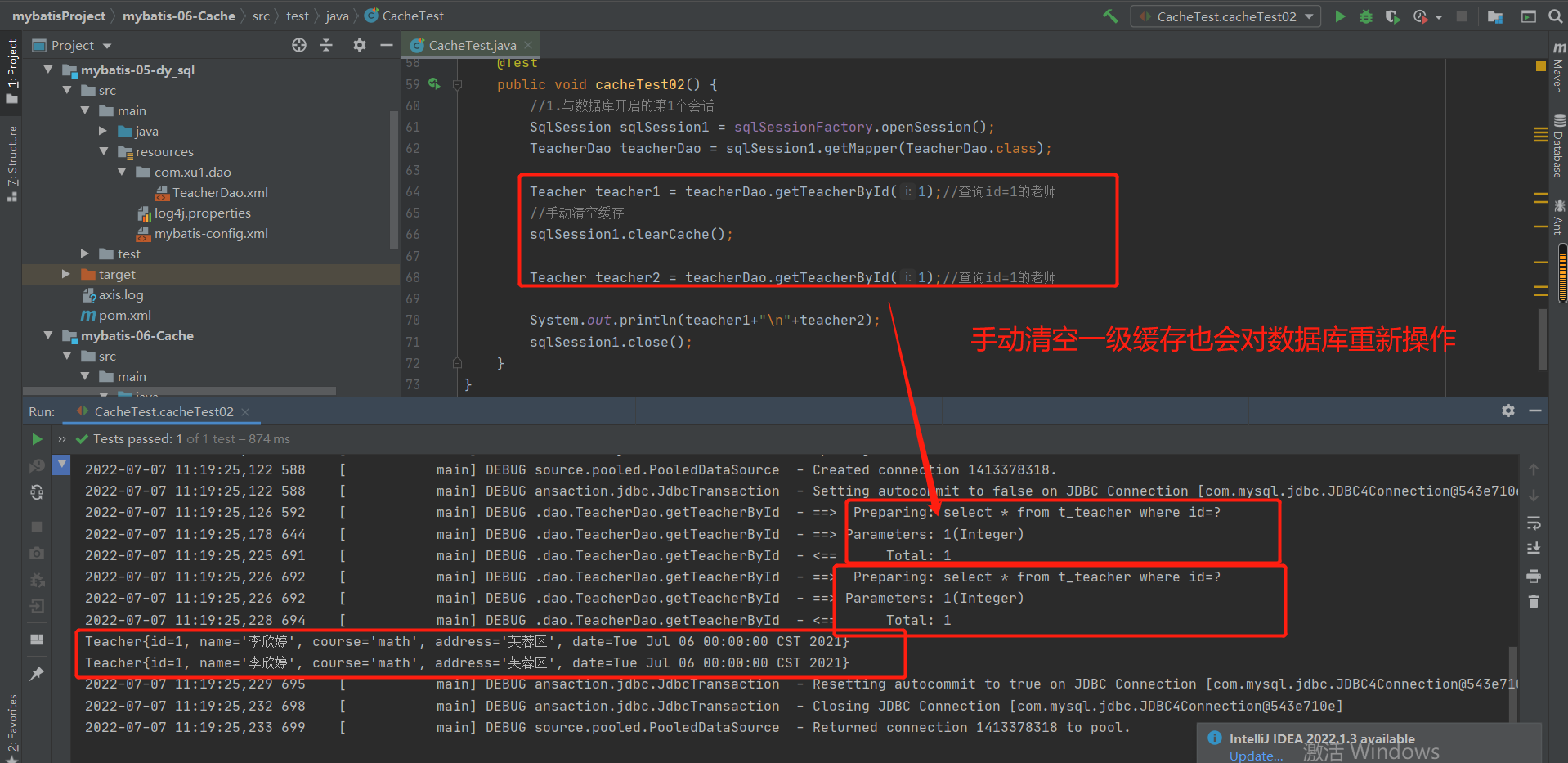Clear console output with trash icon
The width and height of the screenshot is (1568, 763).
click(1534, 602)
